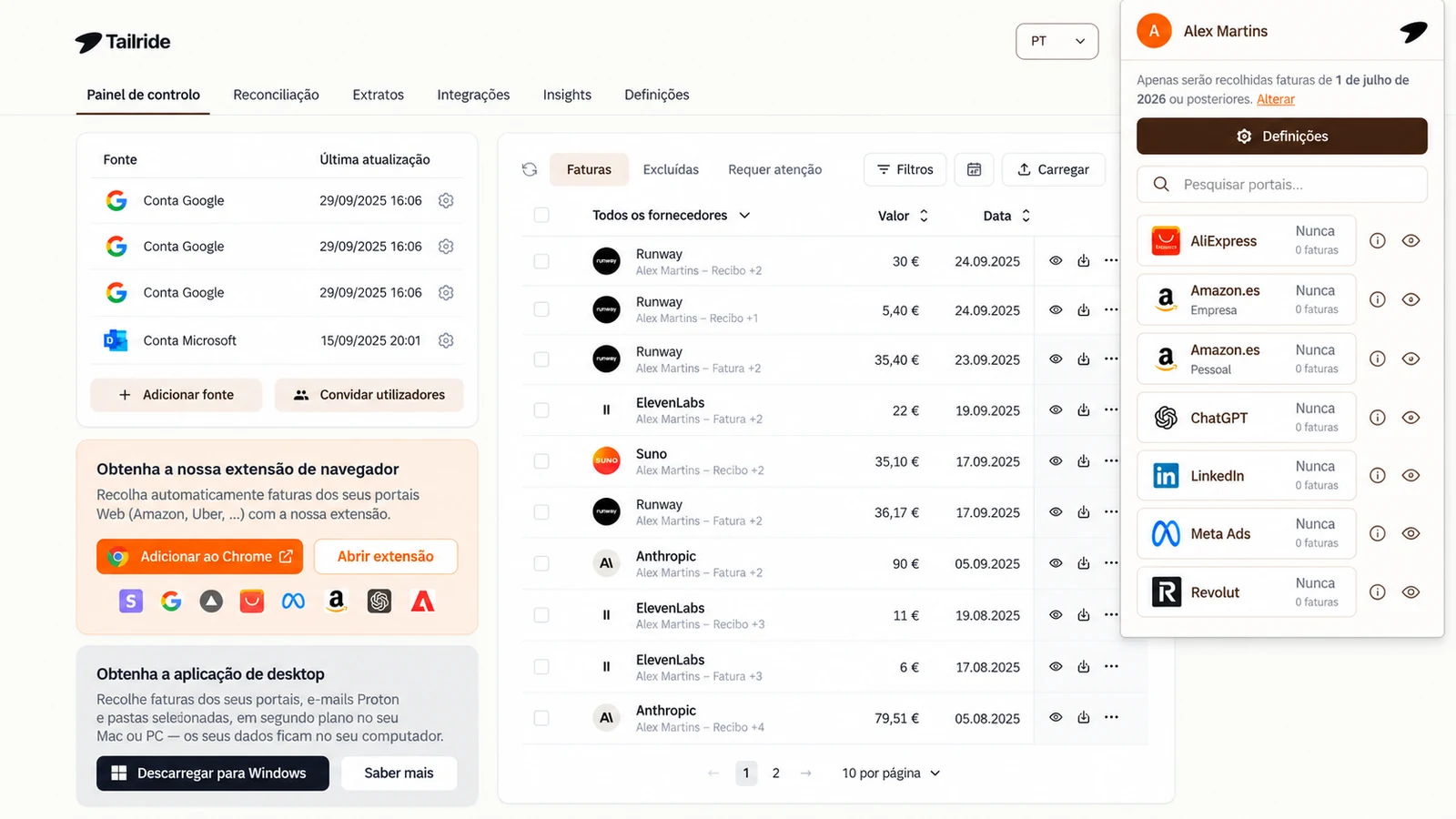This screenshot has height=819, width=1456.
Task: Sort invoices by Valor column
Action: coord(903,216)
